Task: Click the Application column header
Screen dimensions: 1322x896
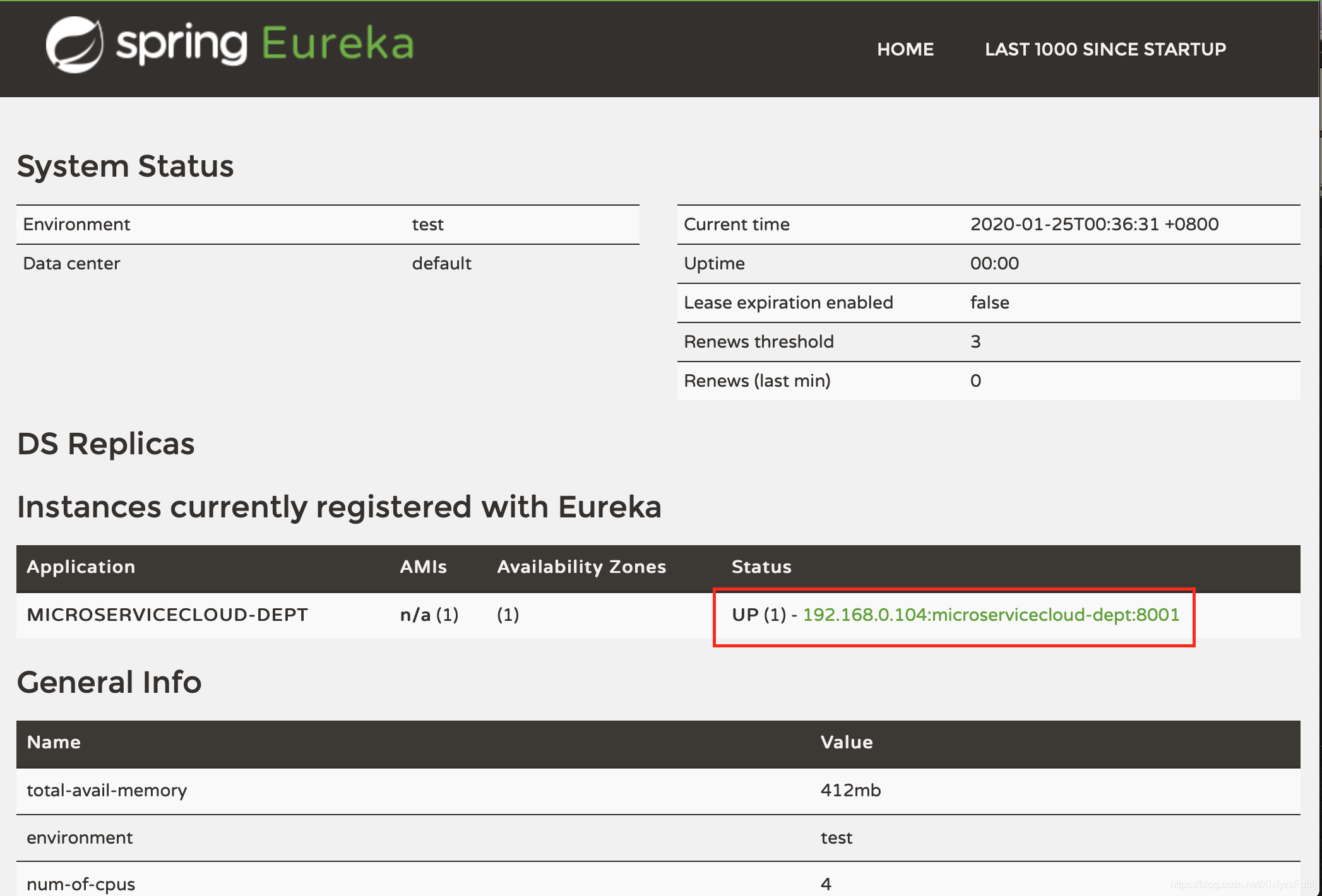Action: 81,567
